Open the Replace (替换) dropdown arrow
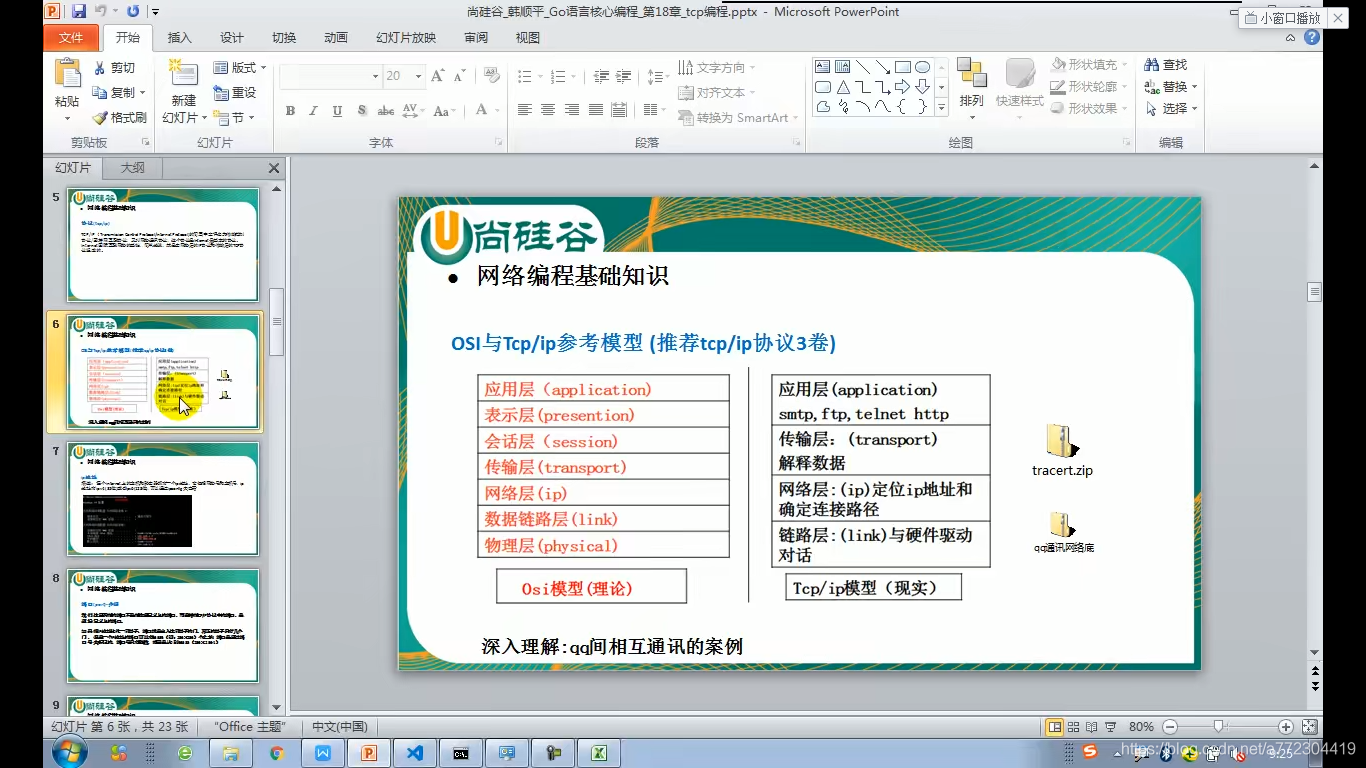 coord(1195,87)
